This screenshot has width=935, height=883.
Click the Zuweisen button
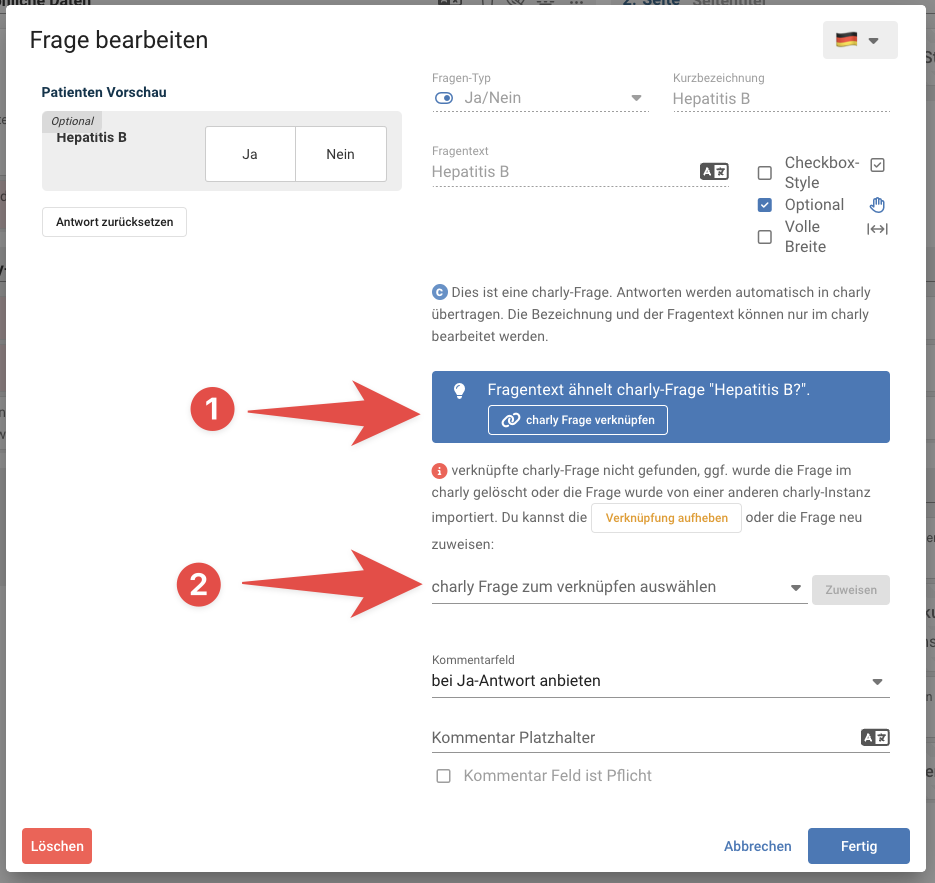point(850,590)
